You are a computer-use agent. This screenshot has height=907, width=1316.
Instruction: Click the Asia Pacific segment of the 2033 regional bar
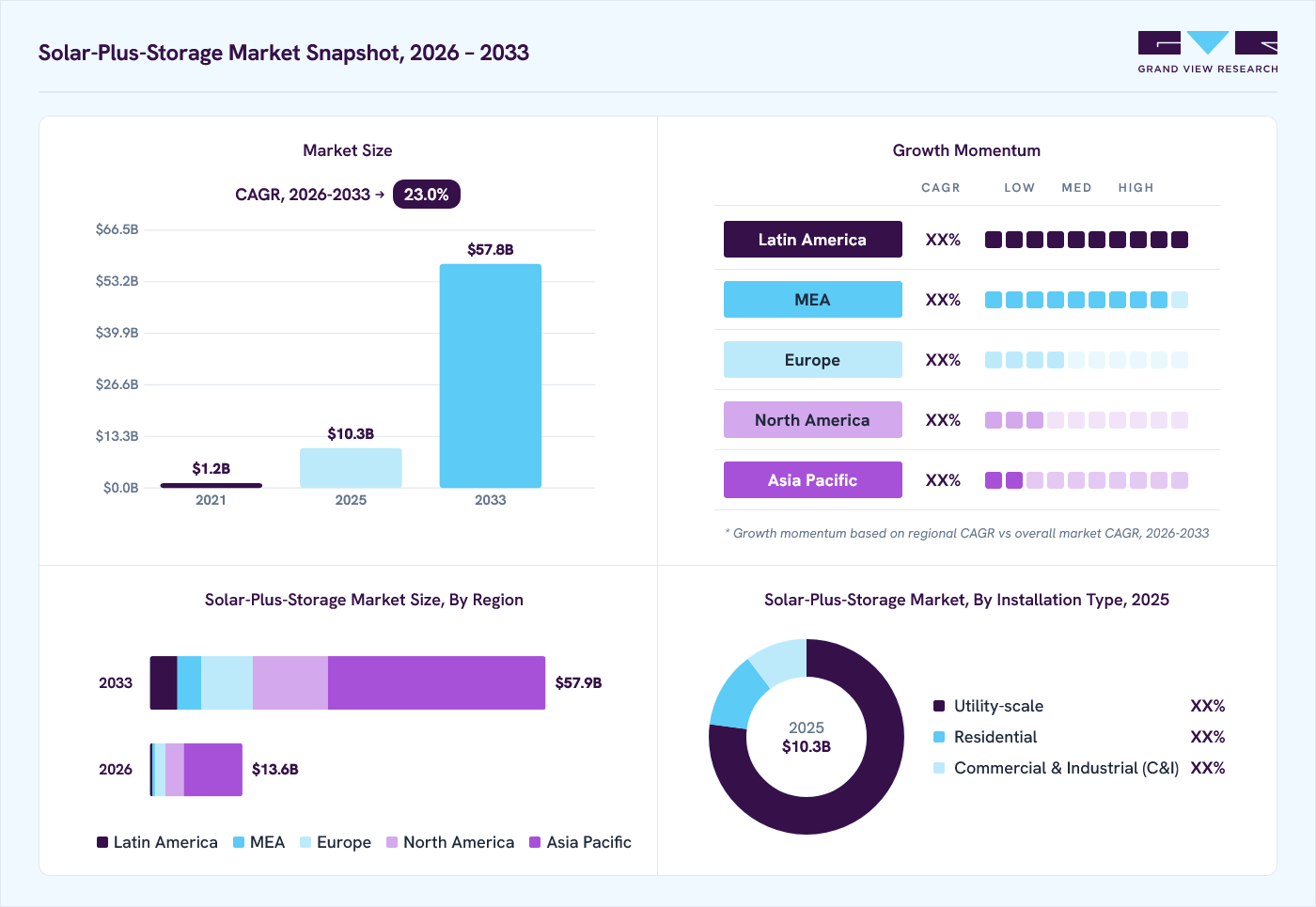(436, 683)
